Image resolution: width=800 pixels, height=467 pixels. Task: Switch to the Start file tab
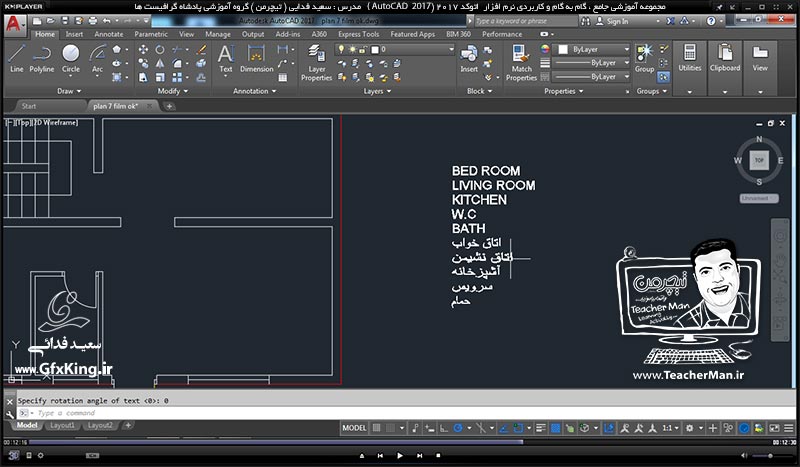[x=29, y=106]
